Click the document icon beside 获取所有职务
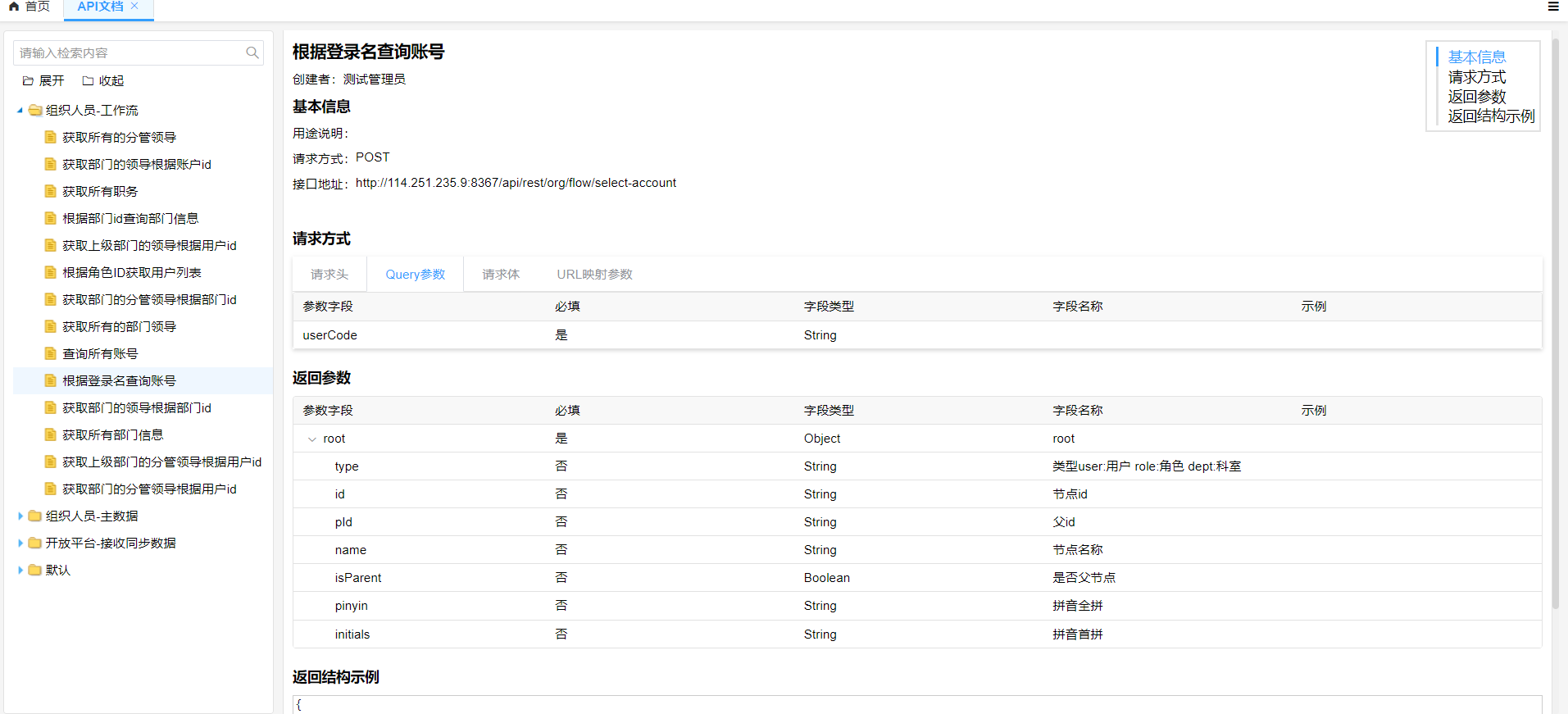The height and width of the screenshot is (714, 1568). click(x=51, y=192)
